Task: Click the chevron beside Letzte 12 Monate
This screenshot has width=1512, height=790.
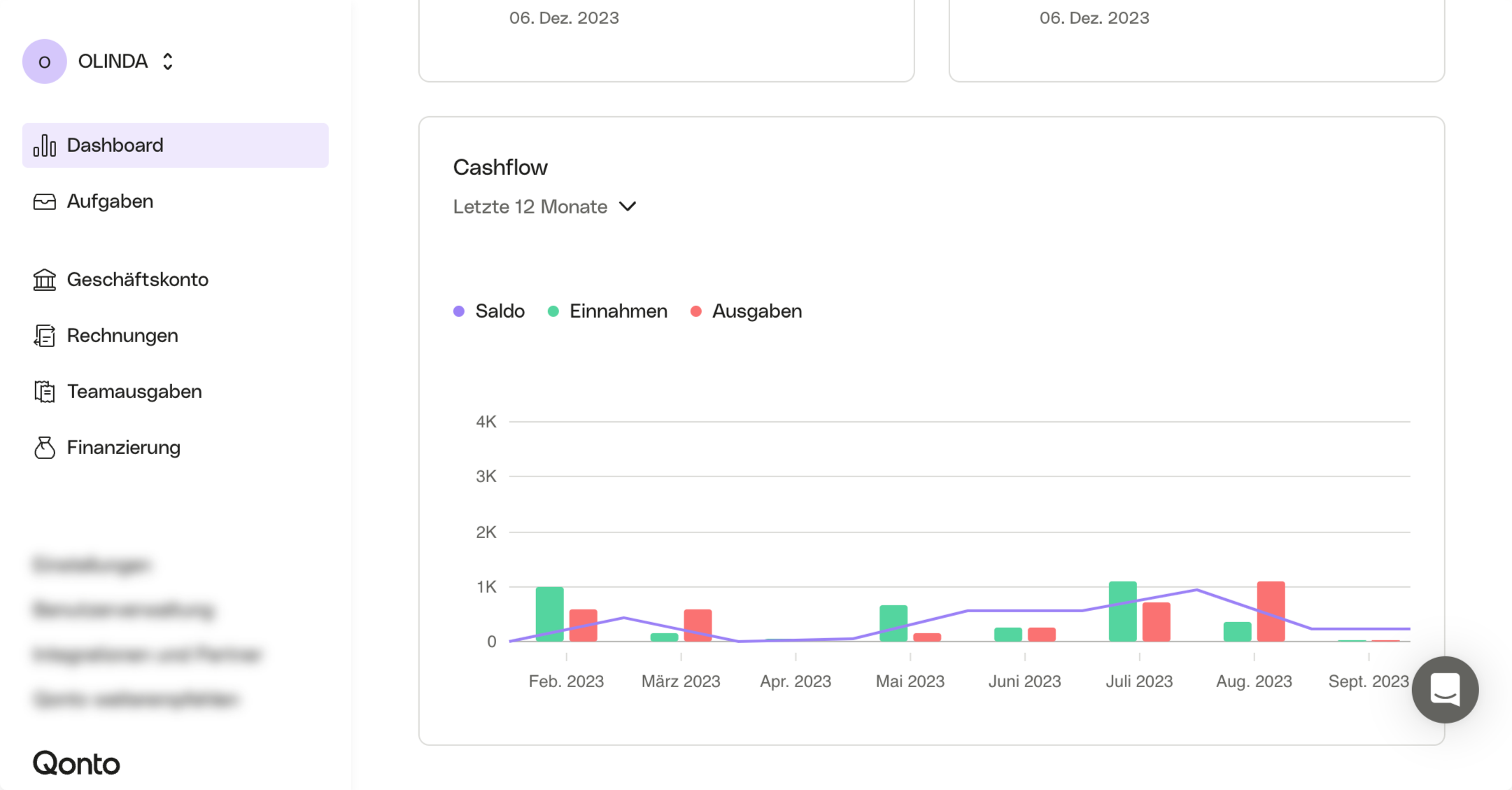Action: 628,206
